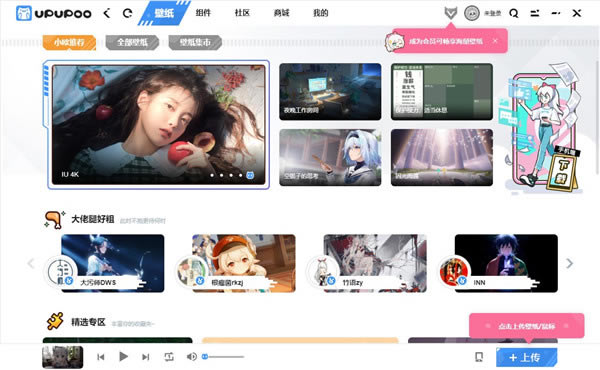Image resolution: width=600 pixels, height=370 pixels.
Task: Click the 精选专区 section heading
Action: coord(88,322)
